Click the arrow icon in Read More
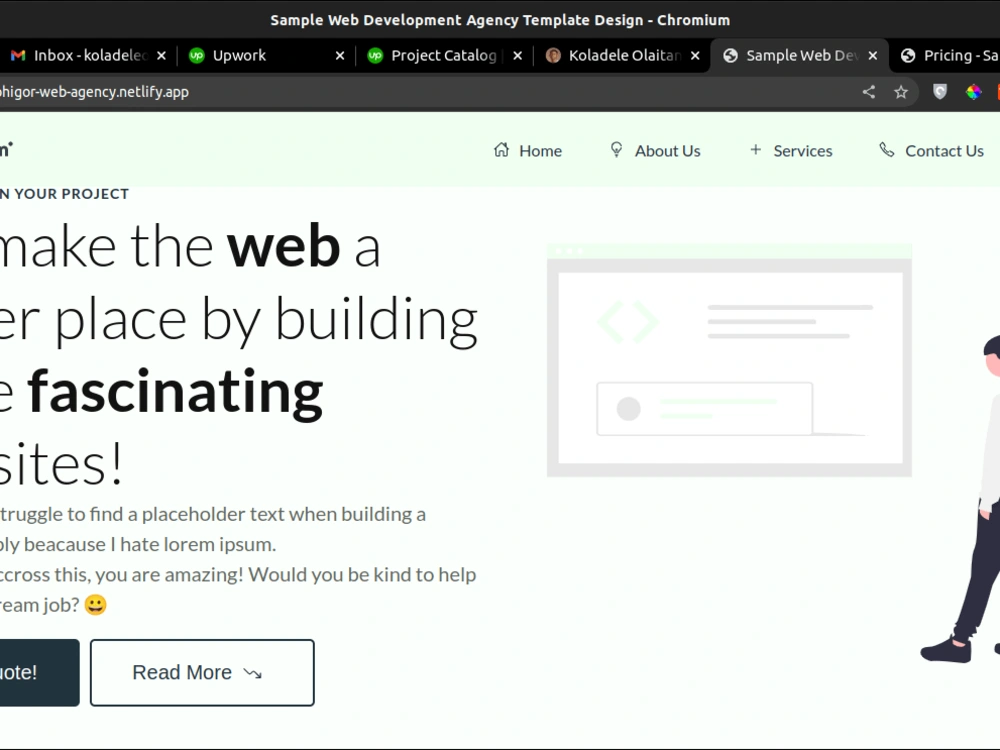The width and height of the screenshot is (1000, 750). click(x=253, y=673)
